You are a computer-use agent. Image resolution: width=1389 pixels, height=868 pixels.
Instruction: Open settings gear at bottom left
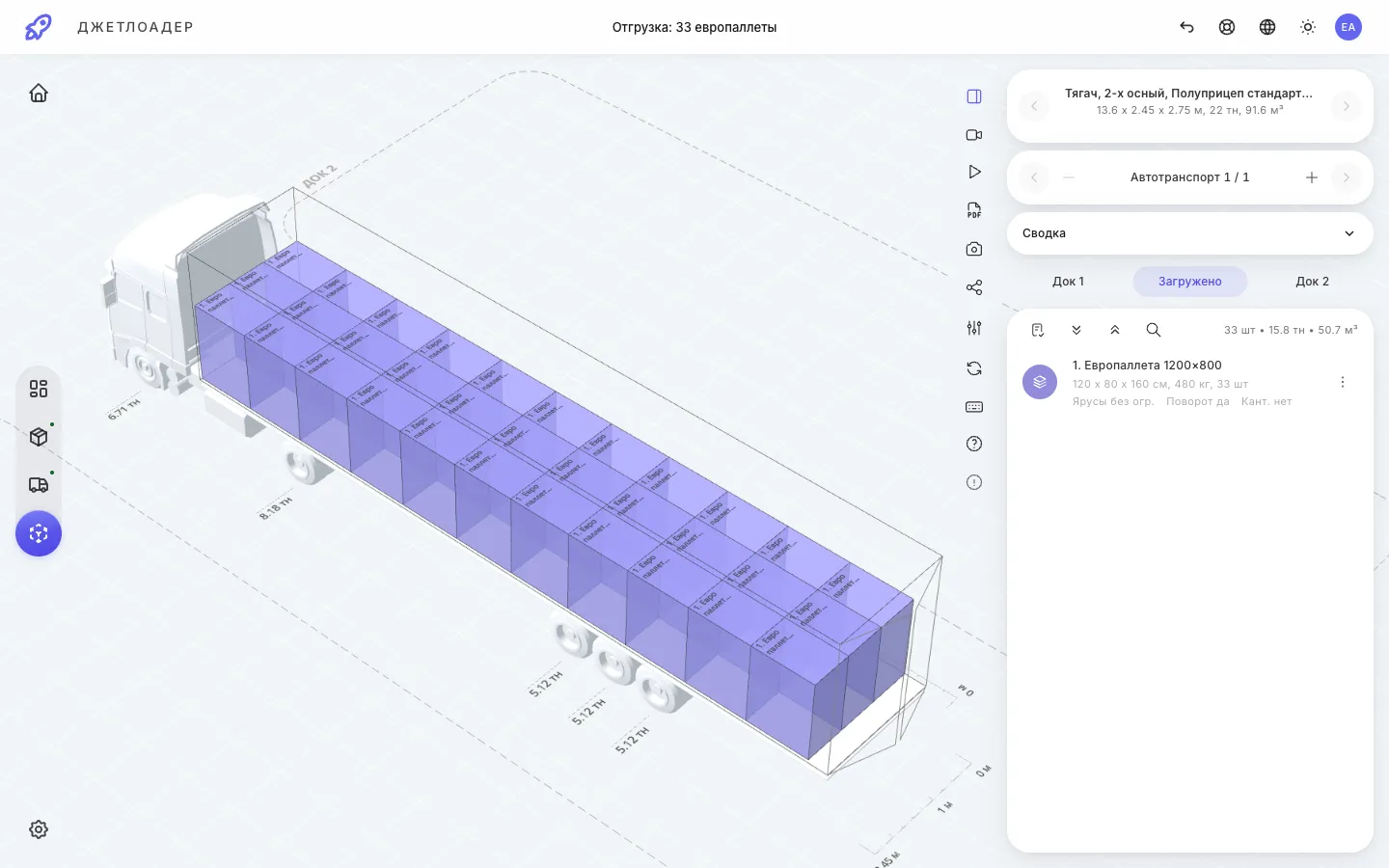click(x=39, y=829)
